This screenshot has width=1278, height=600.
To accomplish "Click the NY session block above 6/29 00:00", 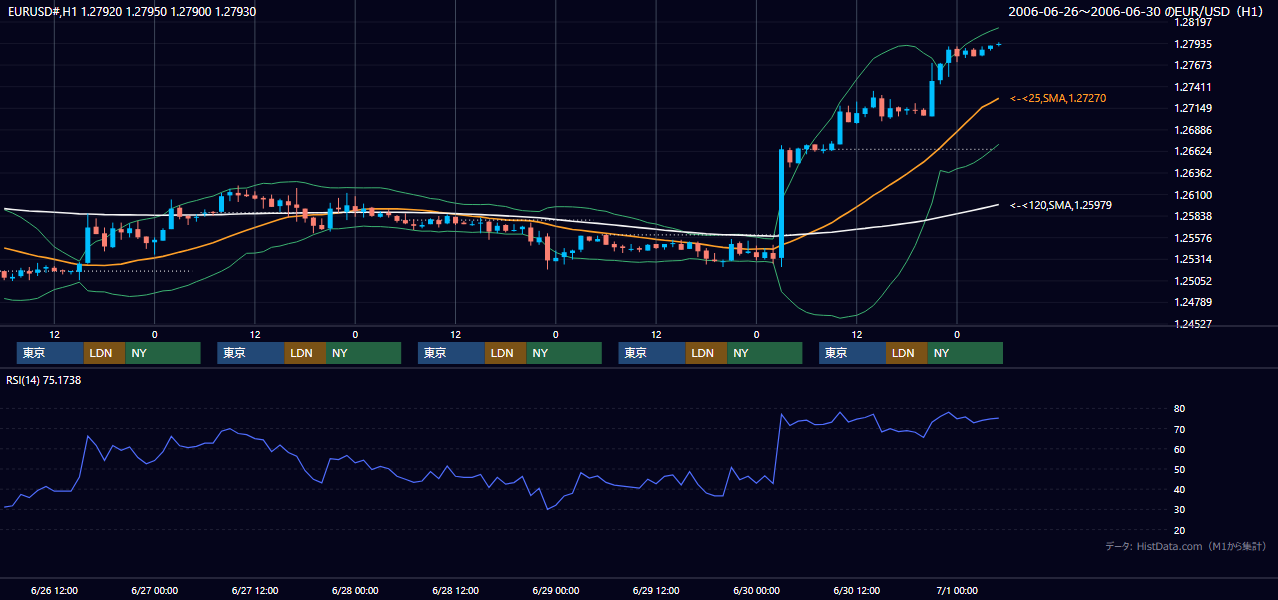I will 564,353.
